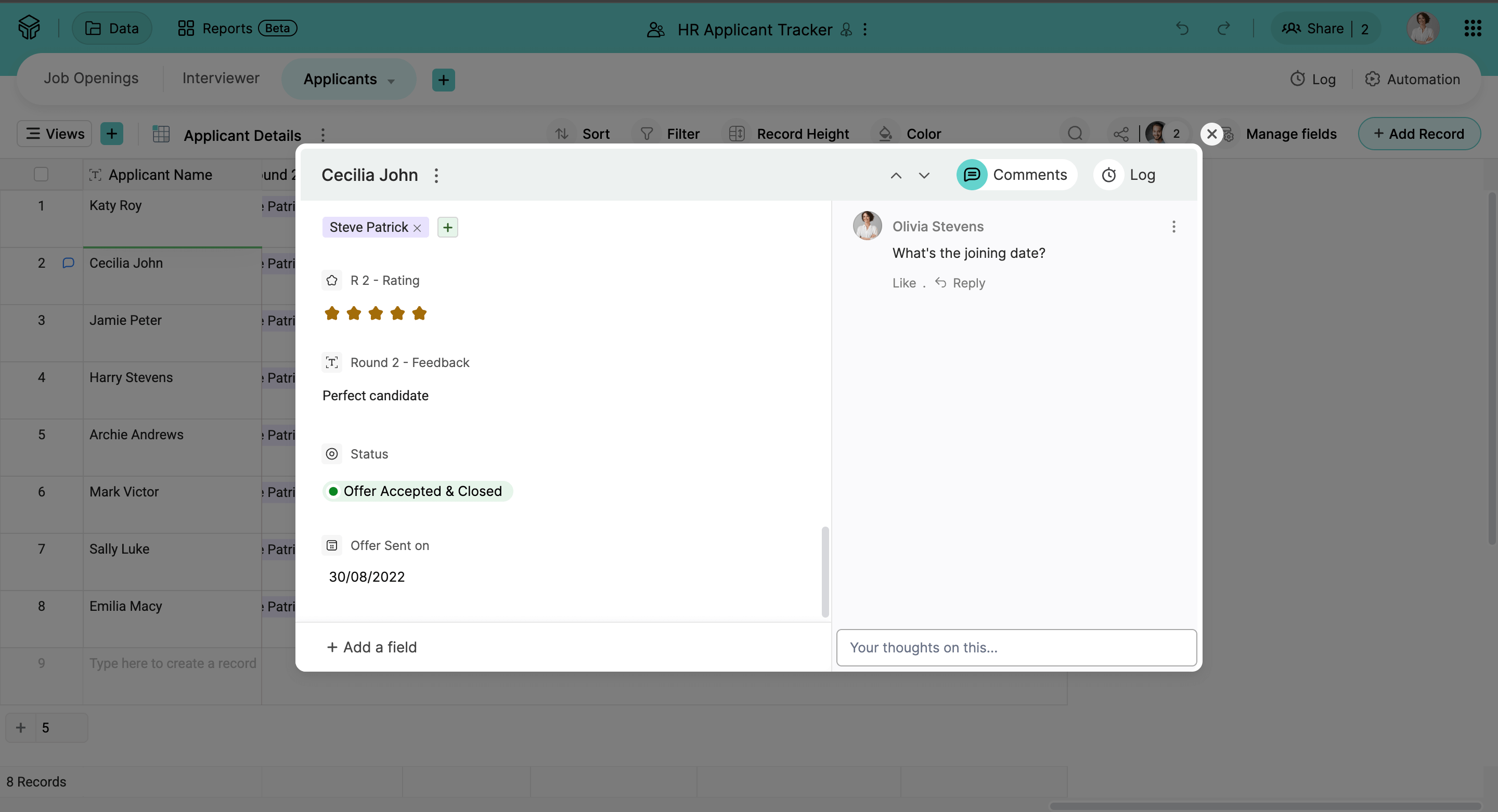Click the share view icon
Viewport: 1498px width, 812px height.
1120,134
